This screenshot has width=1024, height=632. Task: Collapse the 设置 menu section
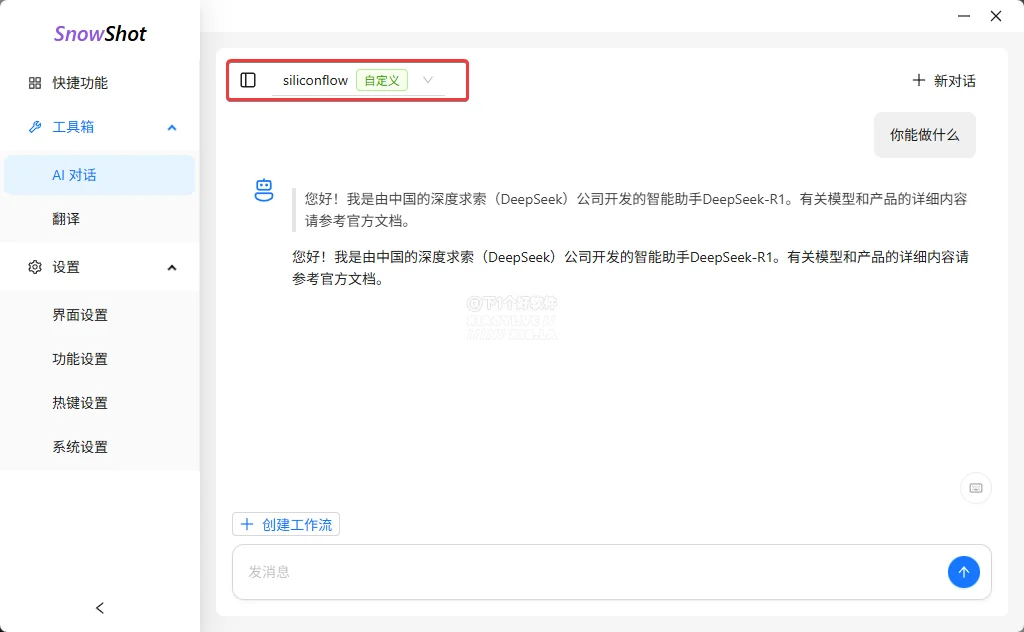(100, 267)
